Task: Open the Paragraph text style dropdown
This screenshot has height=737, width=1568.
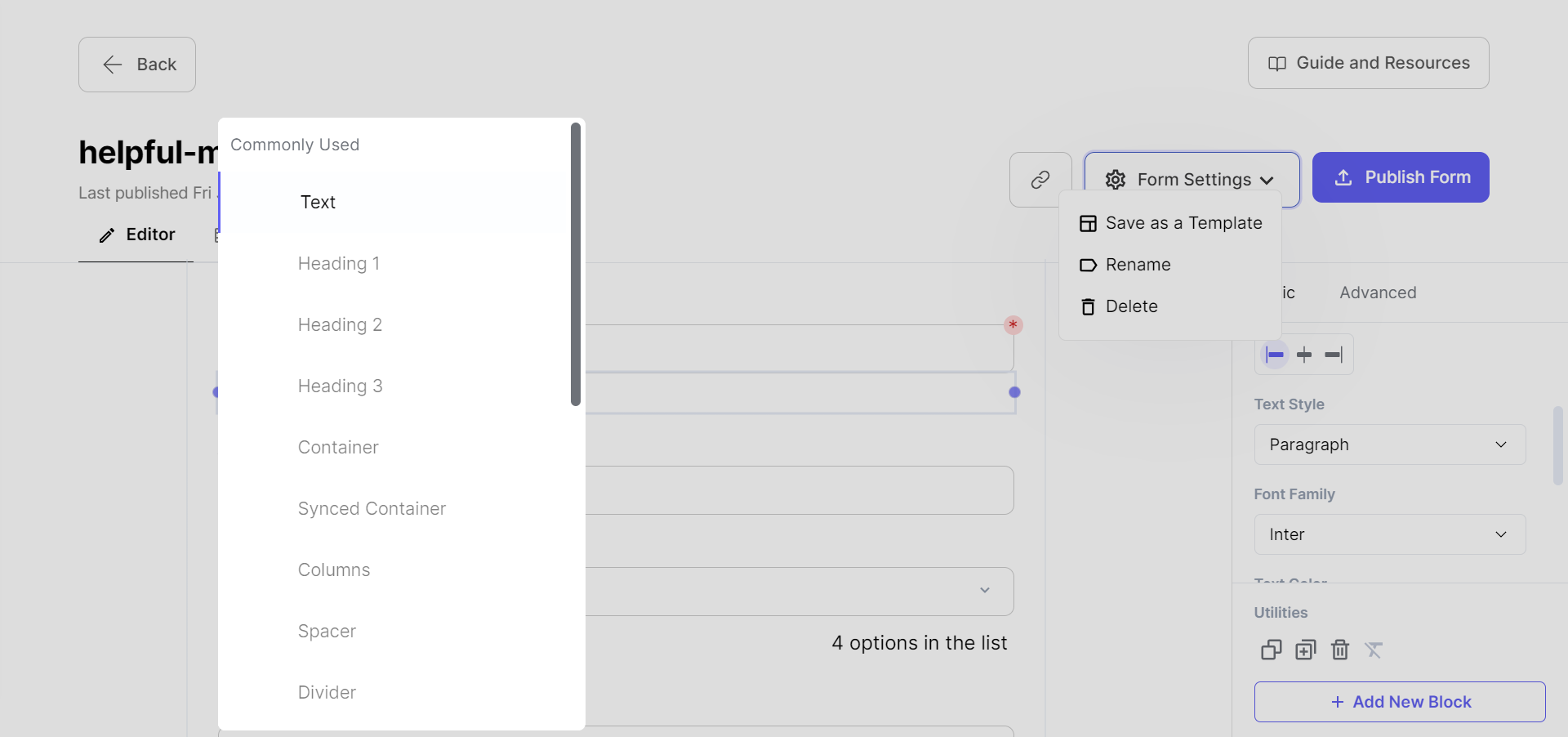Action: point(1389,444)
